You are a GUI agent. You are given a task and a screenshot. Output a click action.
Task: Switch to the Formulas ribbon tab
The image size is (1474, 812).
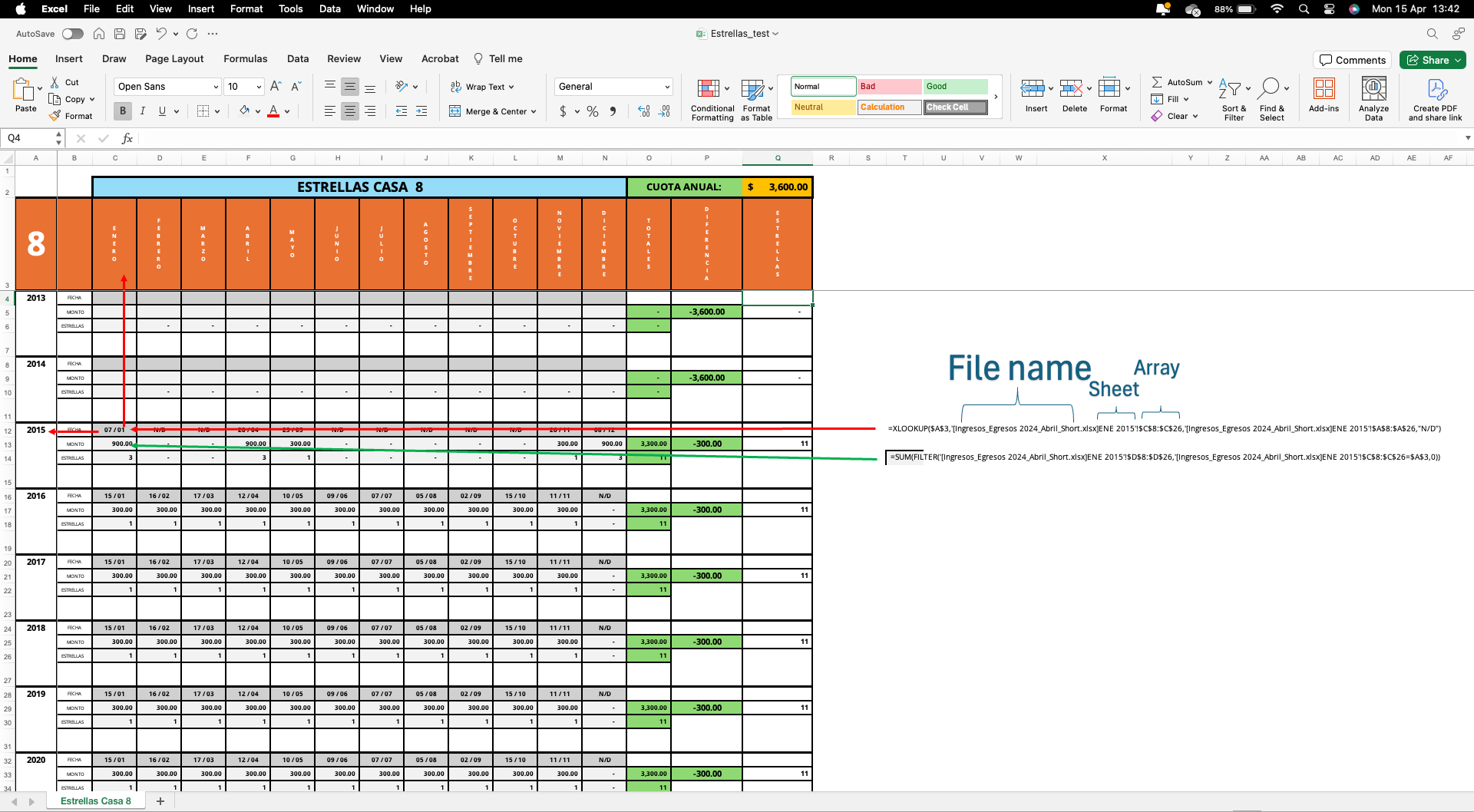point(246,58)
